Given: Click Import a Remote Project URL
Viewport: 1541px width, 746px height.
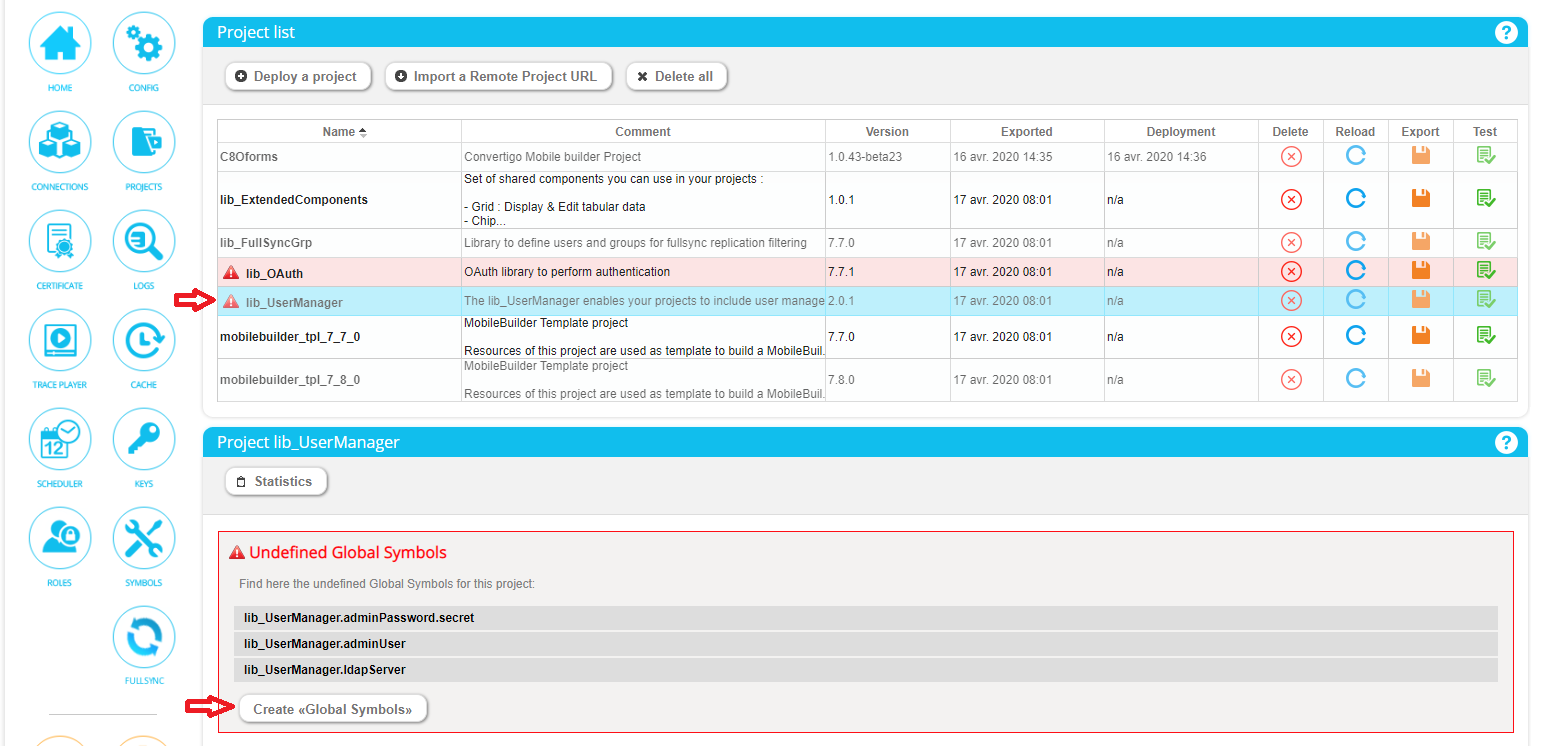Looking at the screenshot, I should pyautogui.click(x=497, y=76).
